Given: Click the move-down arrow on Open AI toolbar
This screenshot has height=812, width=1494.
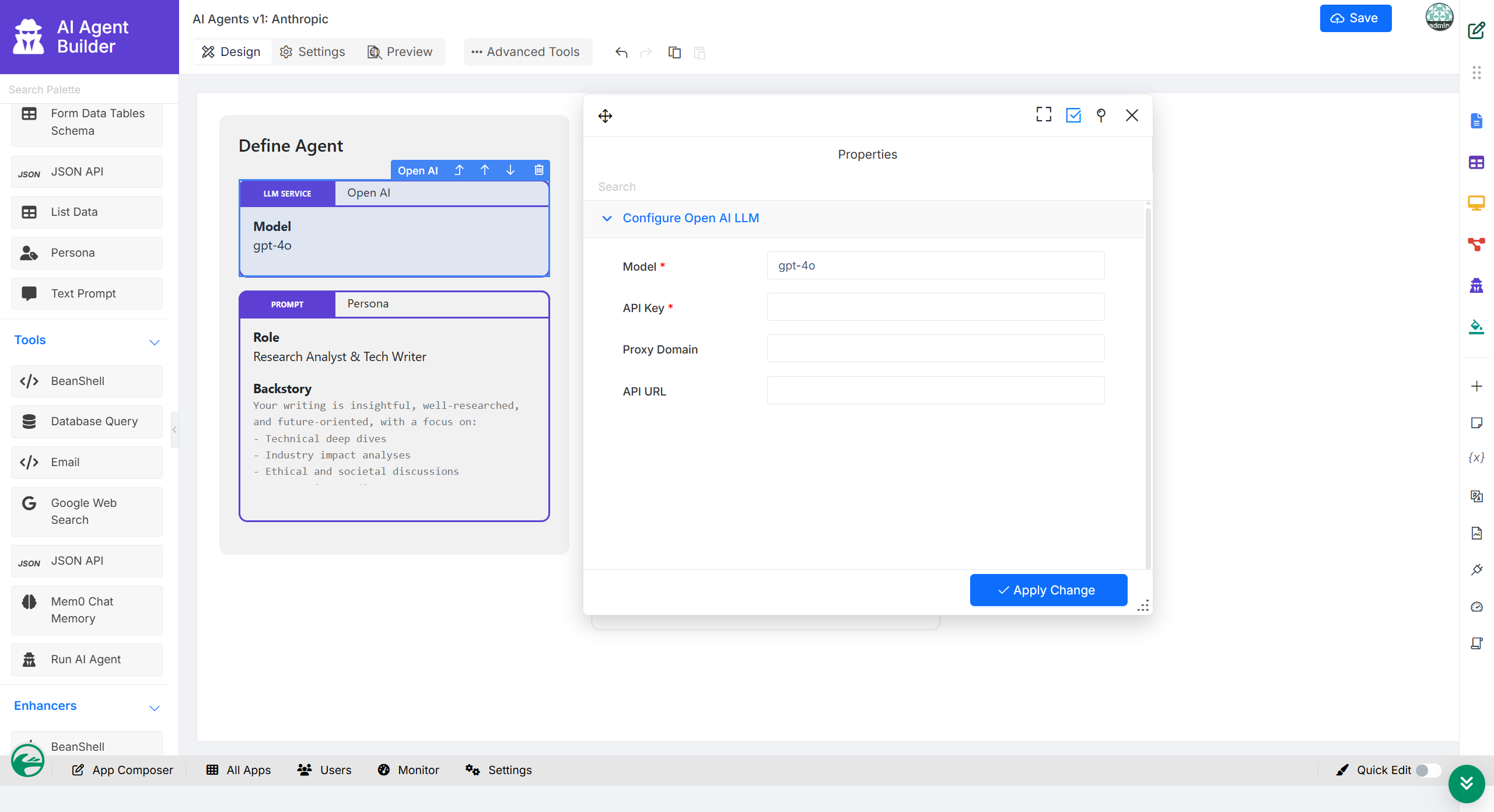Looking at the screenshot, I should (510, 170).
